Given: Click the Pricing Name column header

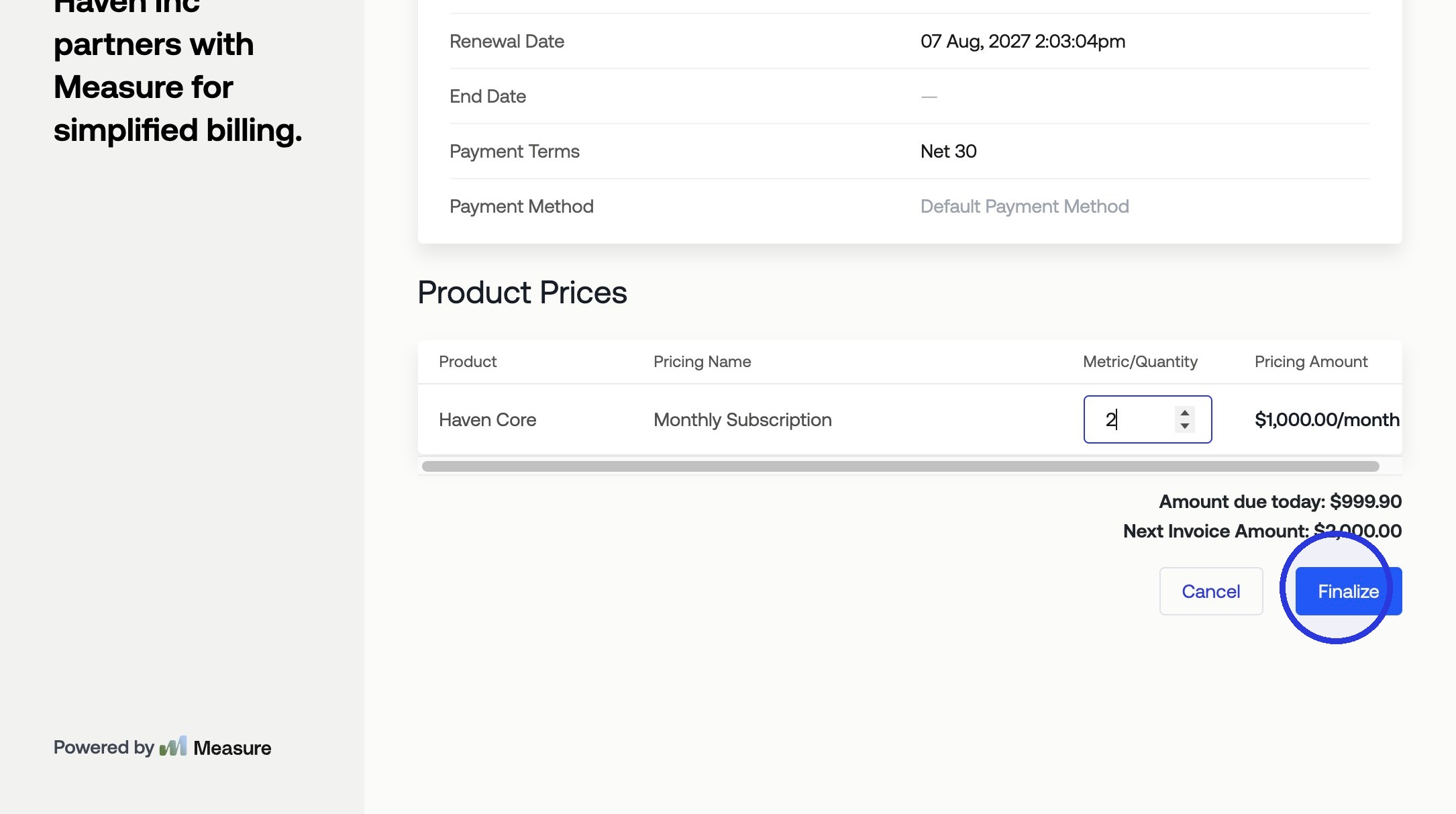Looking at the screenshot, I should point(703,362).
